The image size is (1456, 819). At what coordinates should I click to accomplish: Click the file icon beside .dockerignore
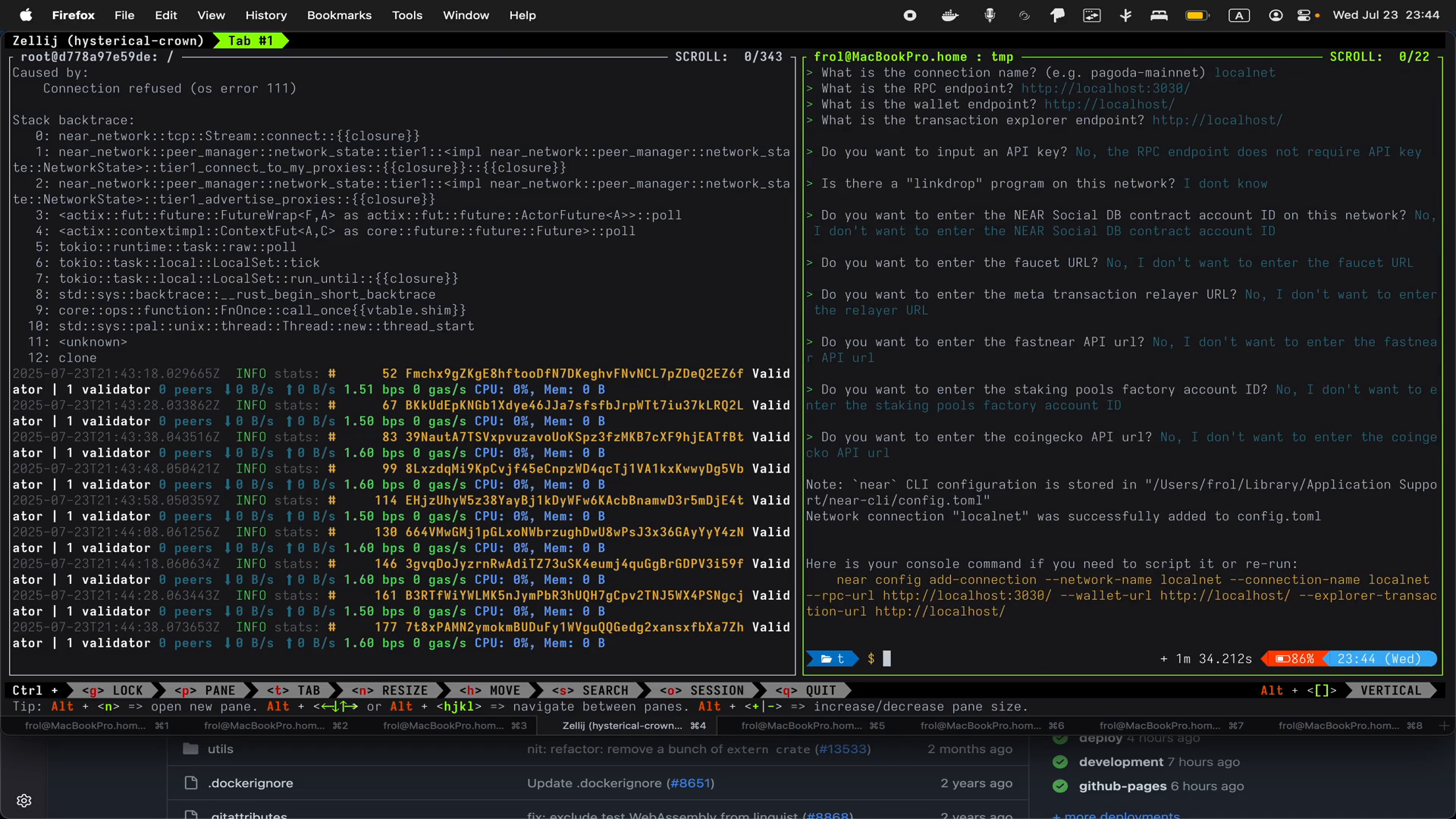(190, 783)
